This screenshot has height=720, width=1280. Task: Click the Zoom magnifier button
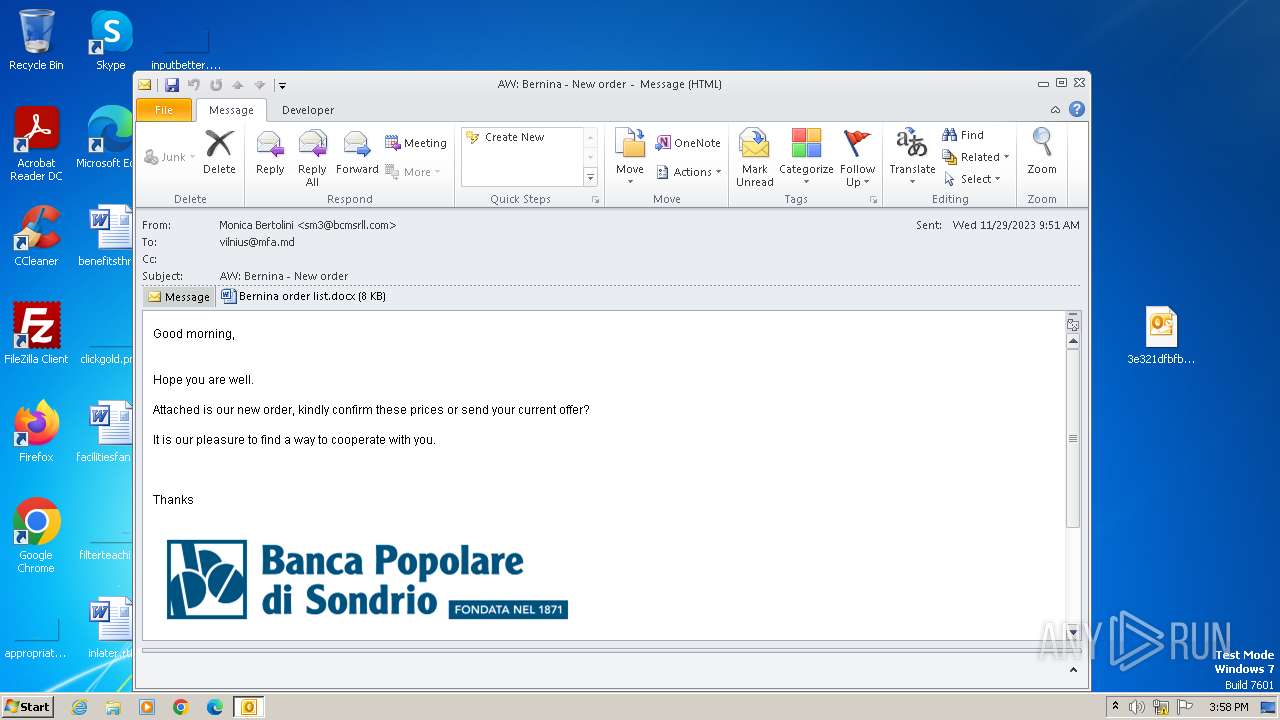[x=1042, y=154]
